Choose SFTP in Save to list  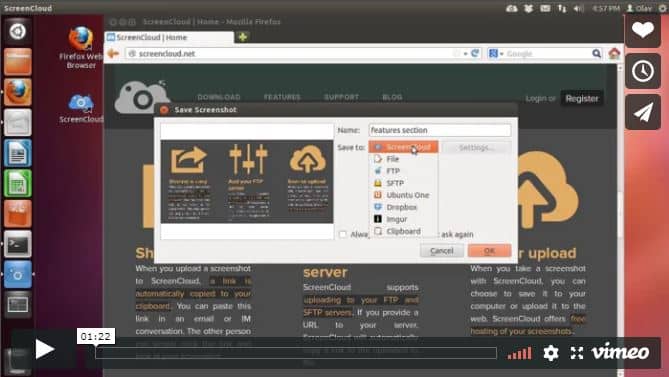coord(404,183)
